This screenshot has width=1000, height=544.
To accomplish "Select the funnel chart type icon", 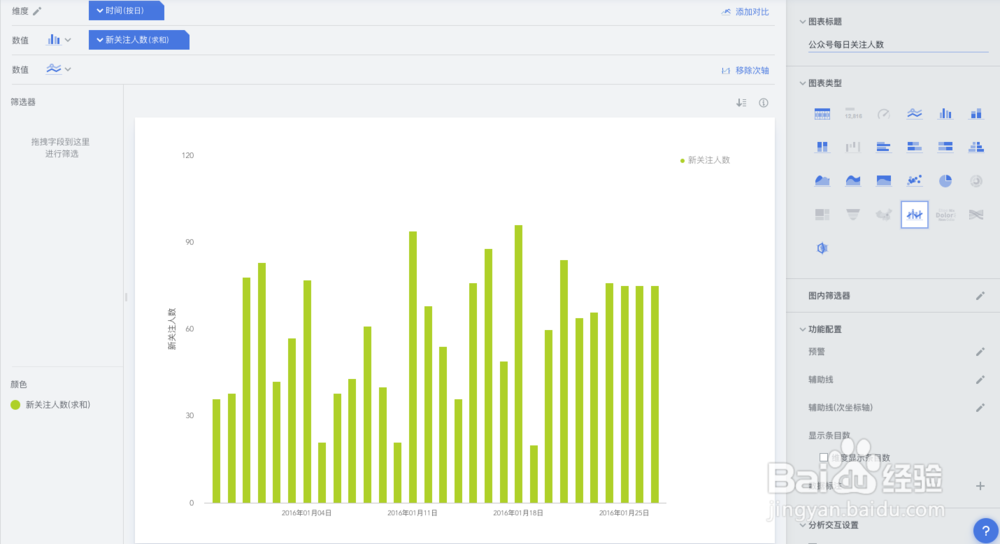I will 853,214.
